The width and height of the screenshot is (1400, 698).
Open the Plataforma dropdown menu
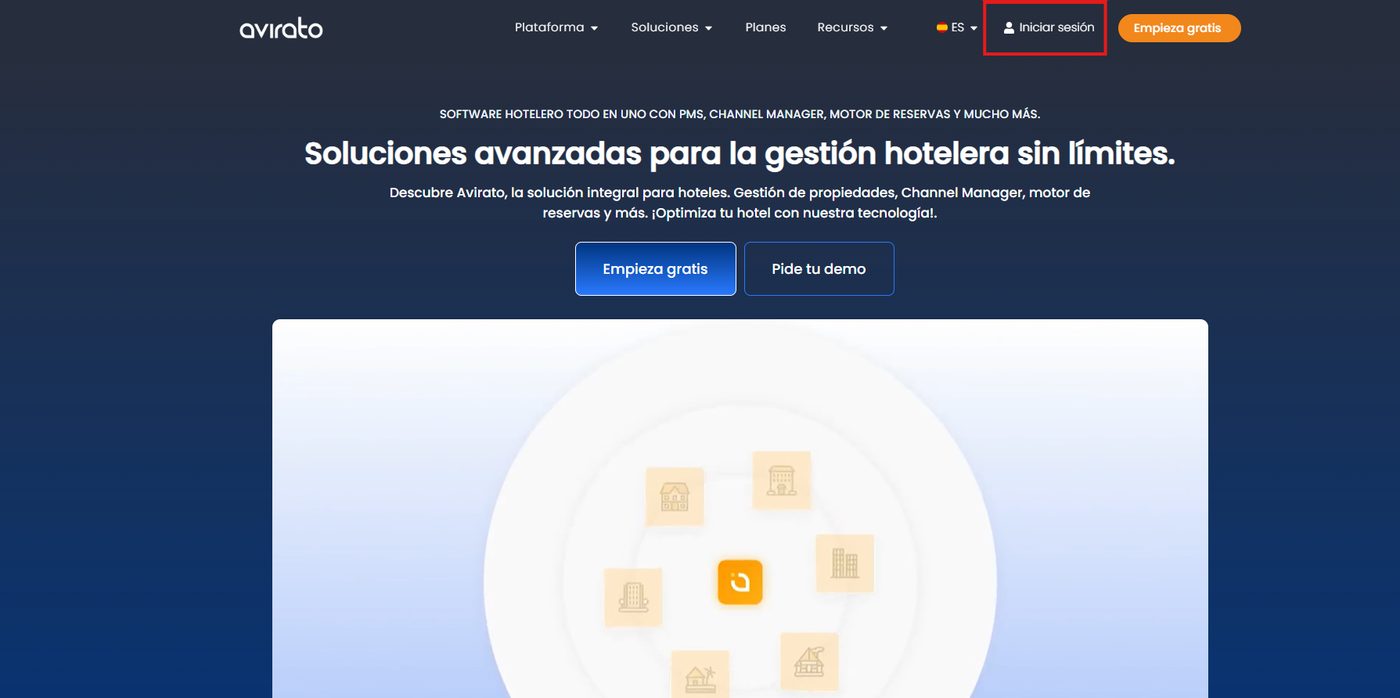[556, 28]
